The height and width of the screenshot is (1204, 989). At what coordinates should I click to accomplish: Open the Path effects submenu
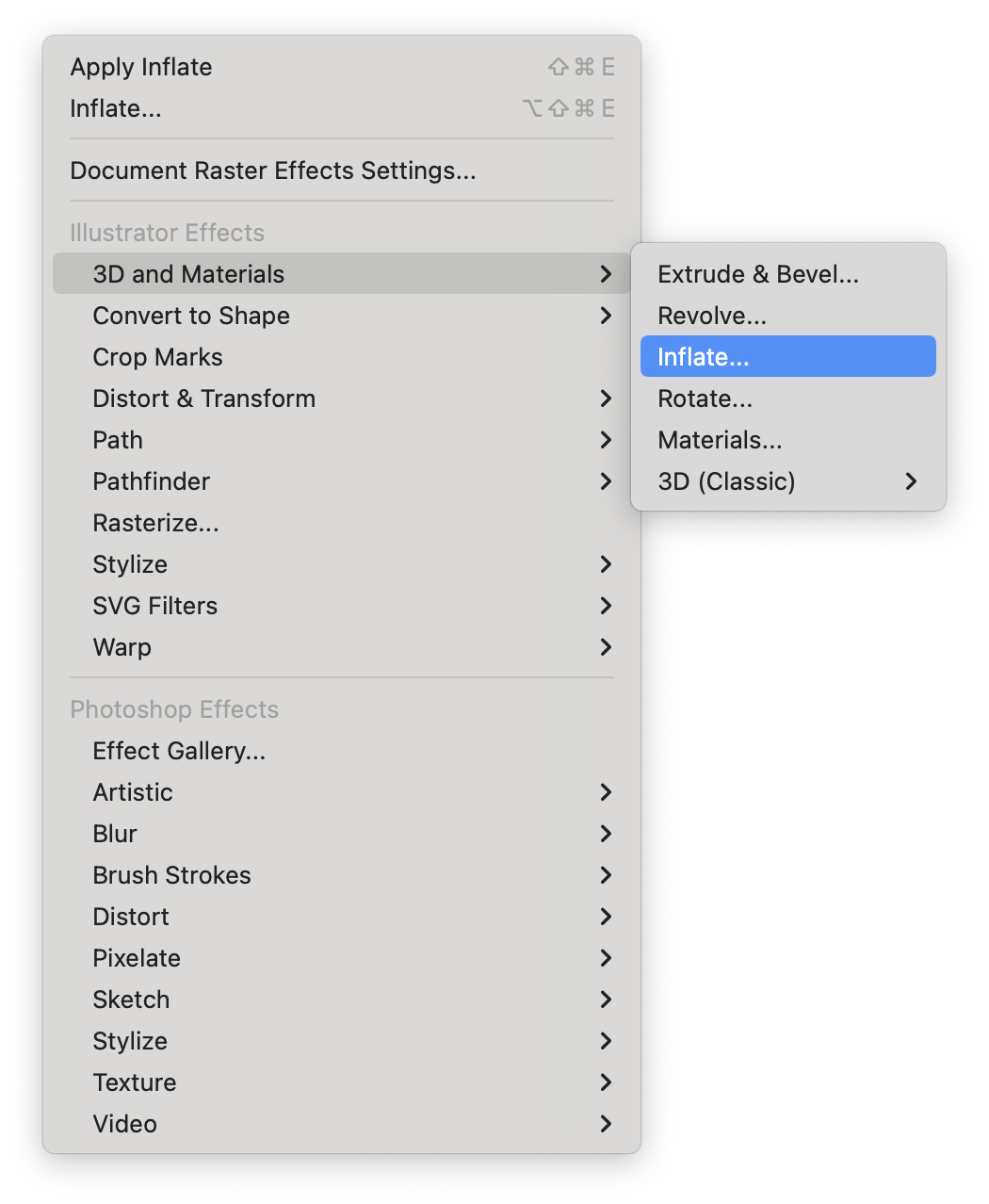point(342,440)
